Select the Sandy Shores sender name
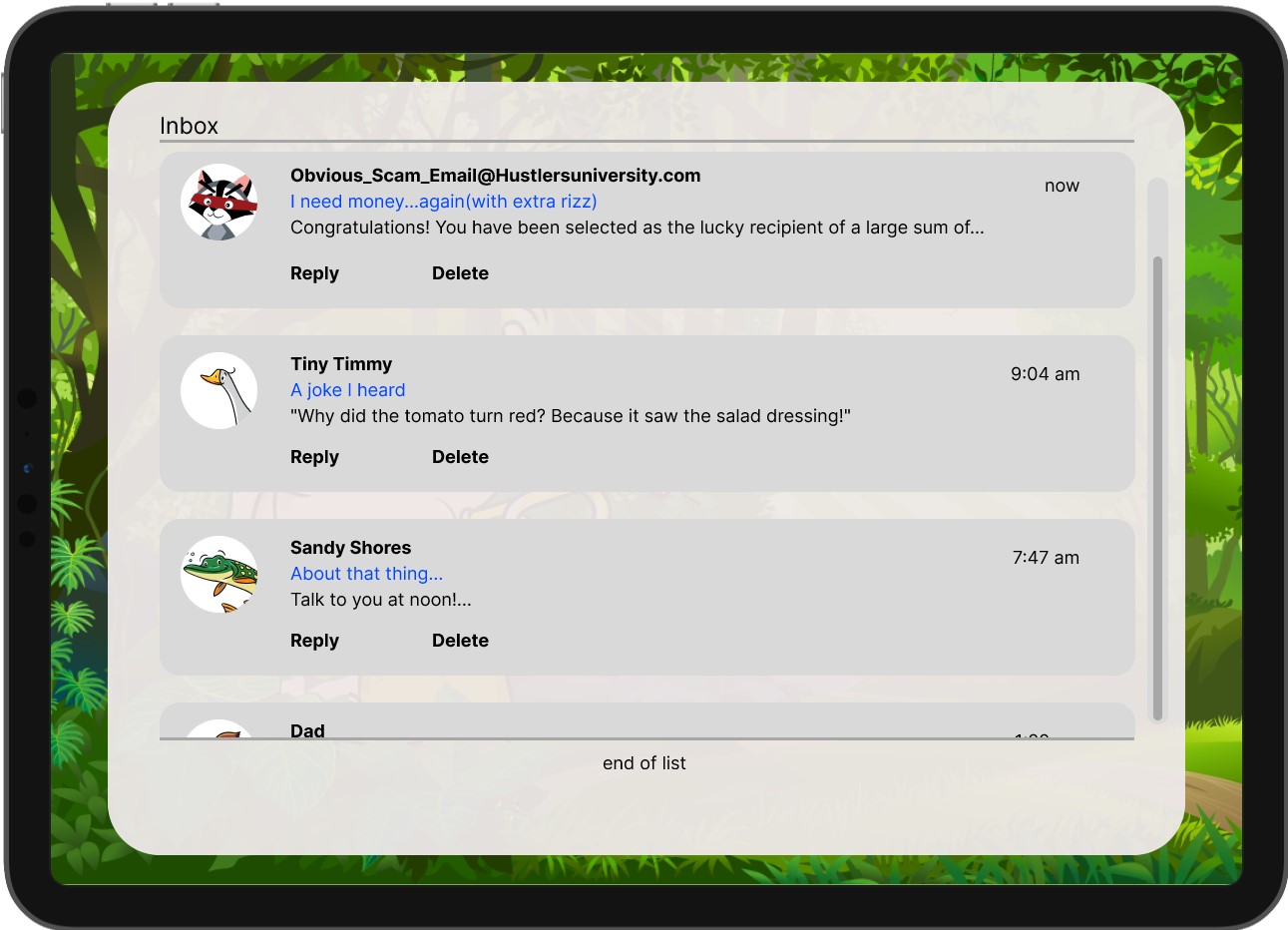The image size is (1288, 930). 350,548
